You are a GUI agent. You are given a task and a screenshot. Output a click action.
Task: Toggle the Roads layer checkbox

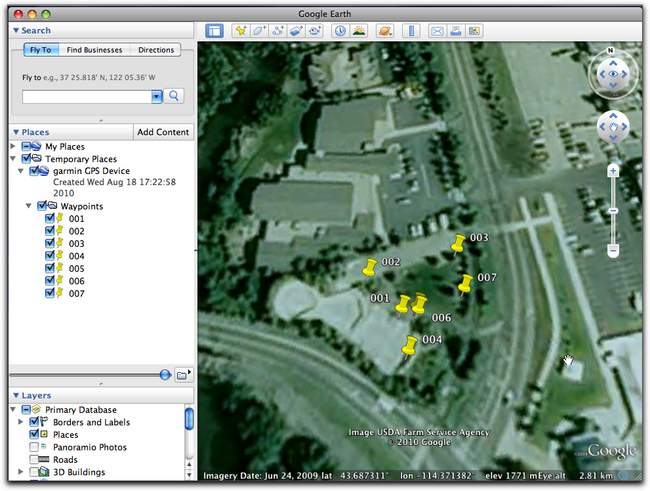36,460
